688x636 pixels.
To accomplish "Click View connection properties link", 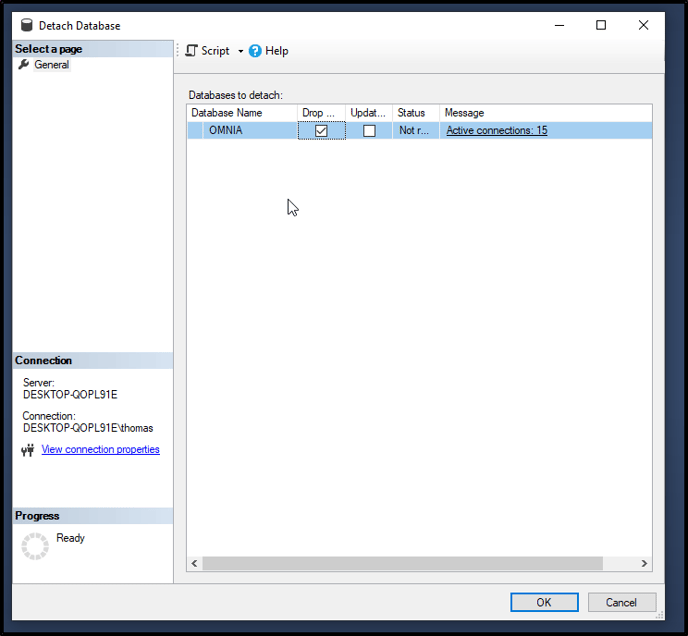I will point(100,449).
